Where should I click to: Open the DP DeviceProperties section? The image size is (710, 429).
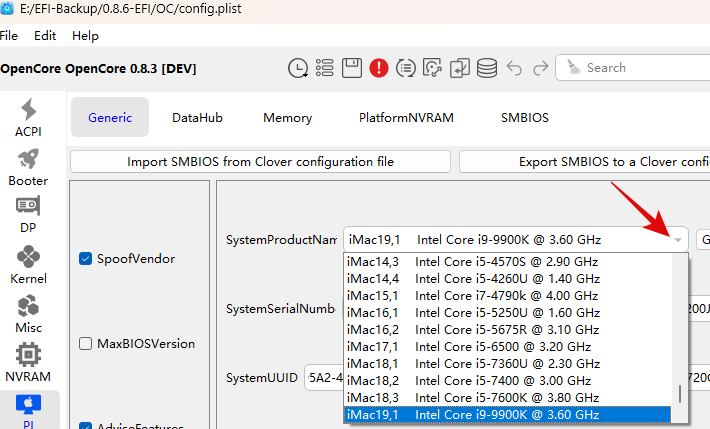click(28, 215)
